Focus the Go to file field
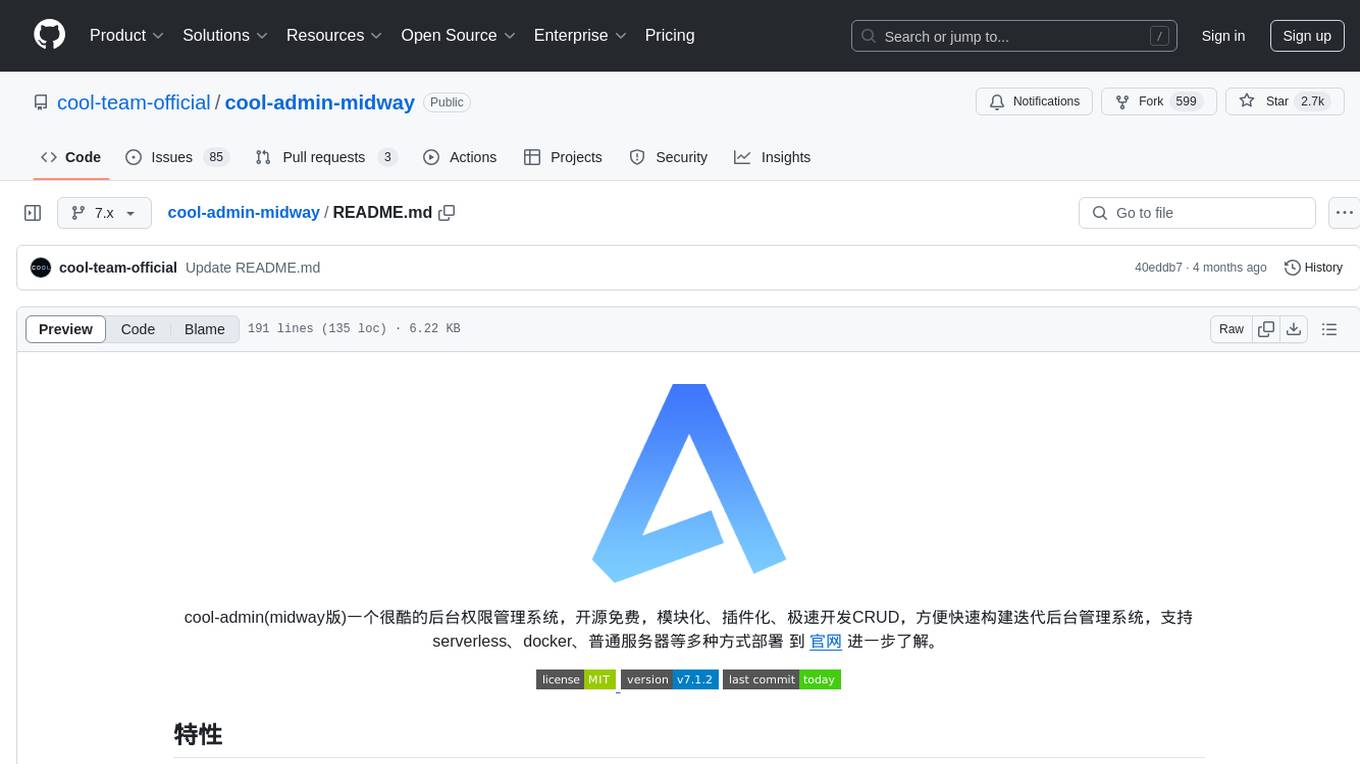1360x764 pixels. click(x=1197, y=213)
